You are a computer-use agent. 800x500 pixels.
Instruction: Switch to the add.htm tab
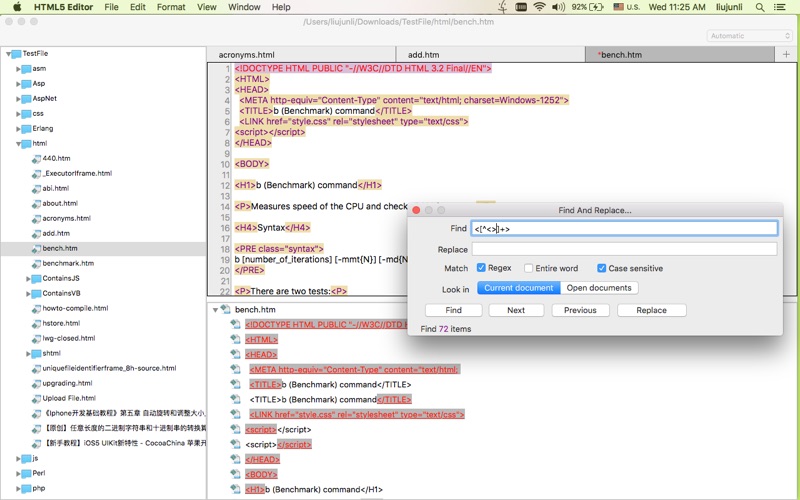point(490,55)
